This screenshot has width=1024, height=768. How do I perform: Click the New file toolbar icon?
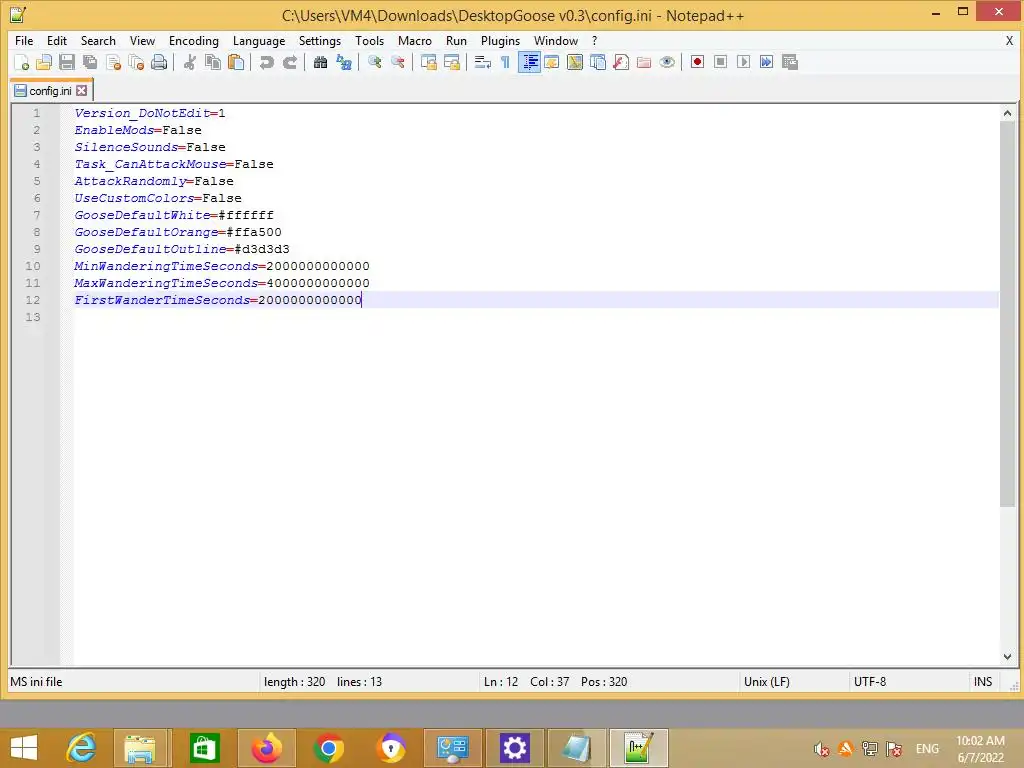pyautogui.click(x=22, y=62)
